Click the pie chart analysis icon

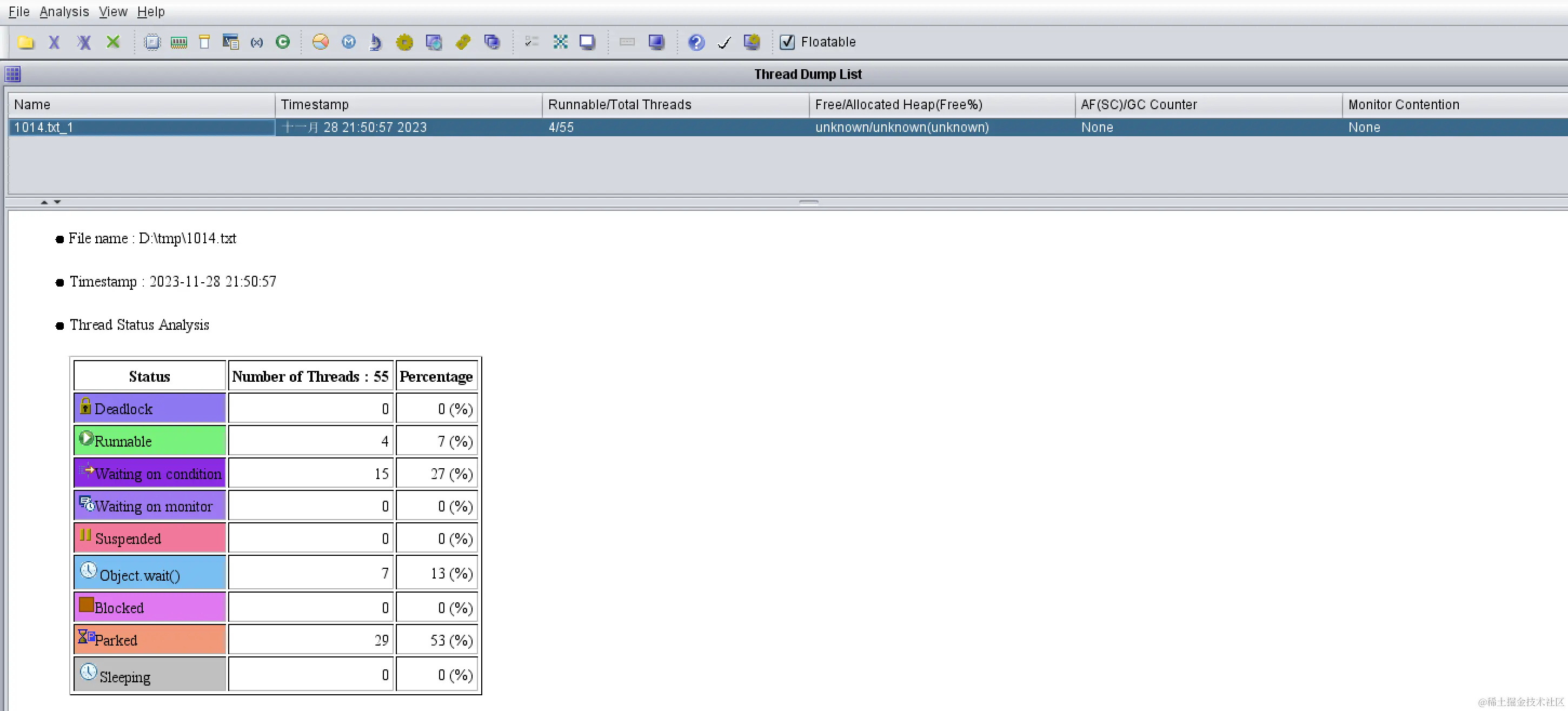coord(321,42)
